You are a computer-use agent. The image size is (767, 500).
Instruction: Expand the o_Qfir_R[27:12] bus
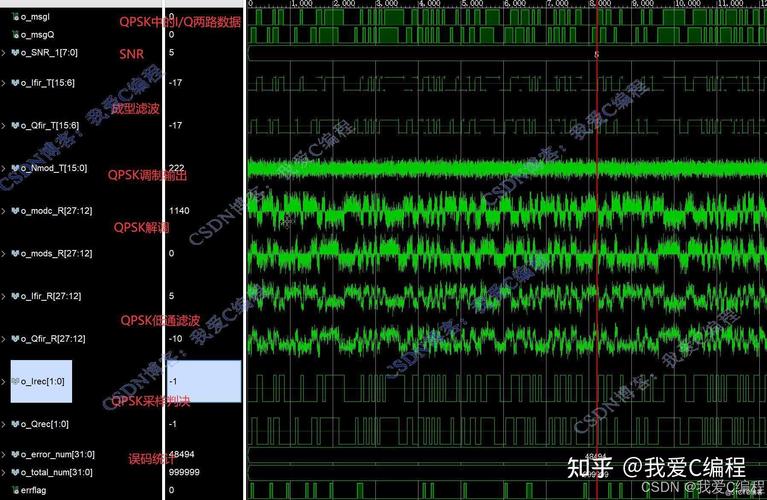[x=3, y=339]
